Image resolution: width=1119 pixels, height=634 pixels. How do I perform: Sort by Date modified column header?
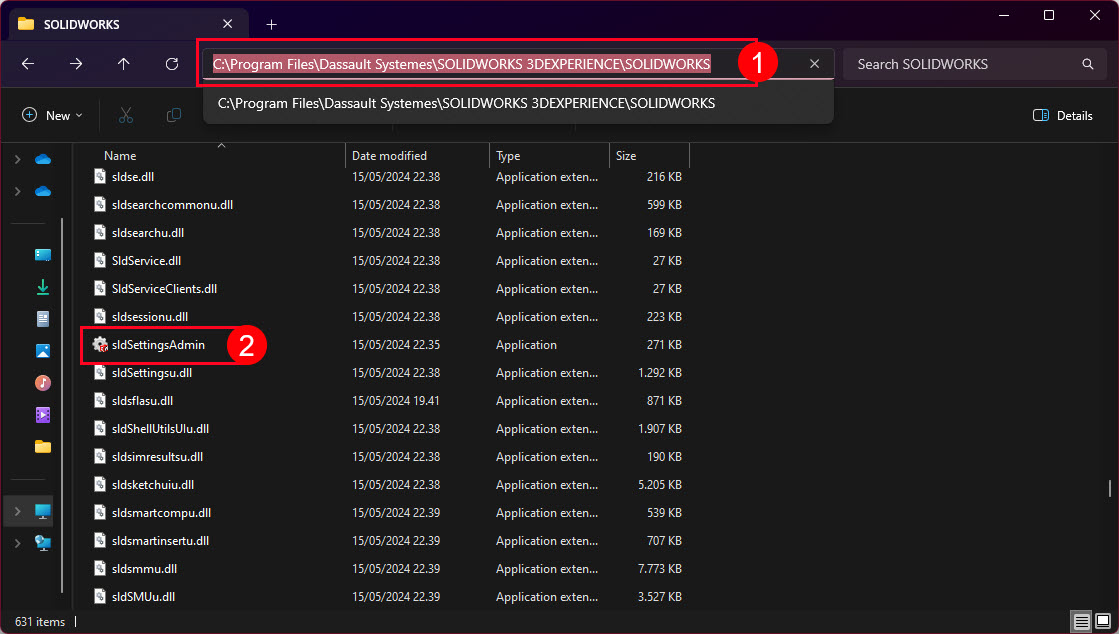389,156
